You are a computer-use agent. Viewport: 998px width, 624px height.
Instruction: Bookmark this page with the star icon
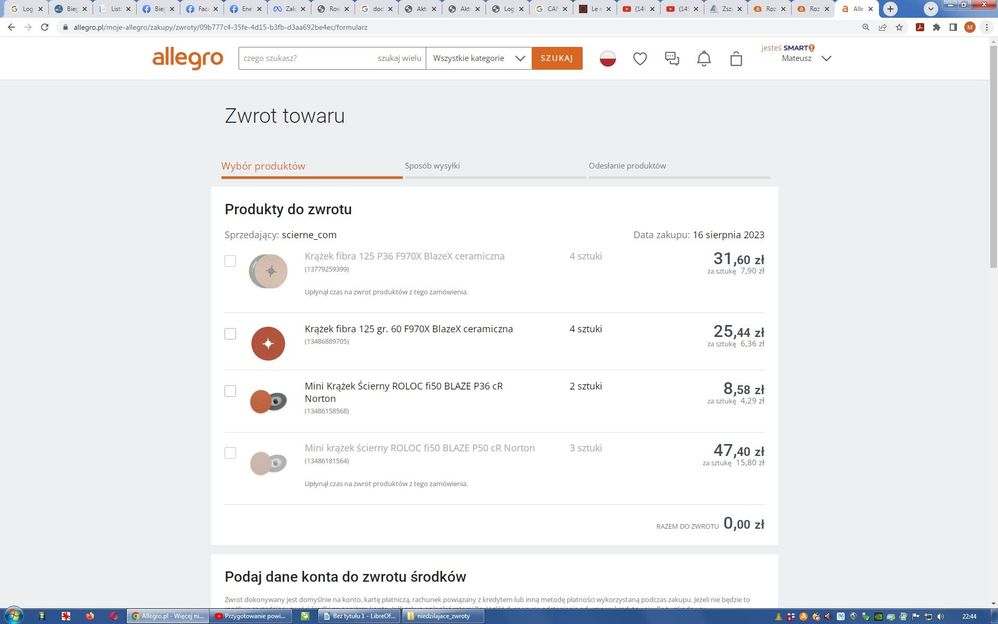coord(901,27)
